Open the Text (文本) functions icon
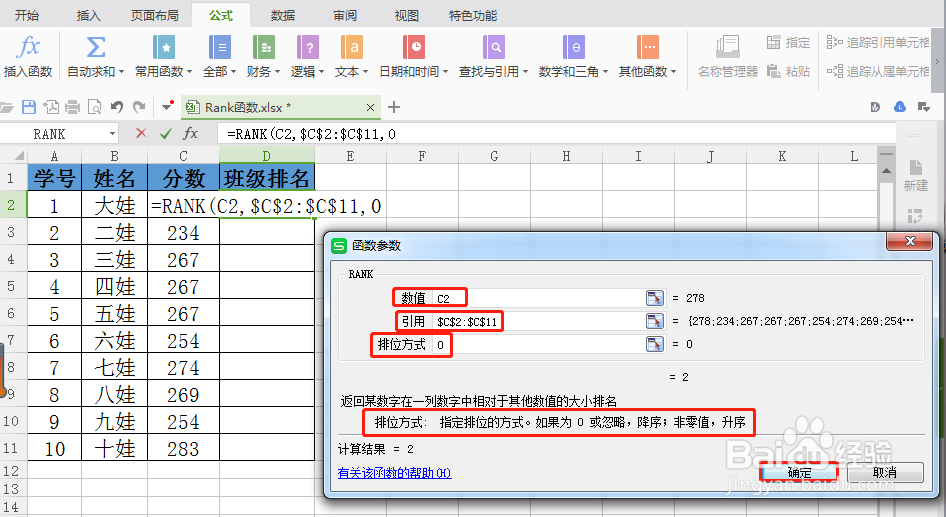Image resolution: width=946 pixels, height=517 pixels. coord(352,47)
